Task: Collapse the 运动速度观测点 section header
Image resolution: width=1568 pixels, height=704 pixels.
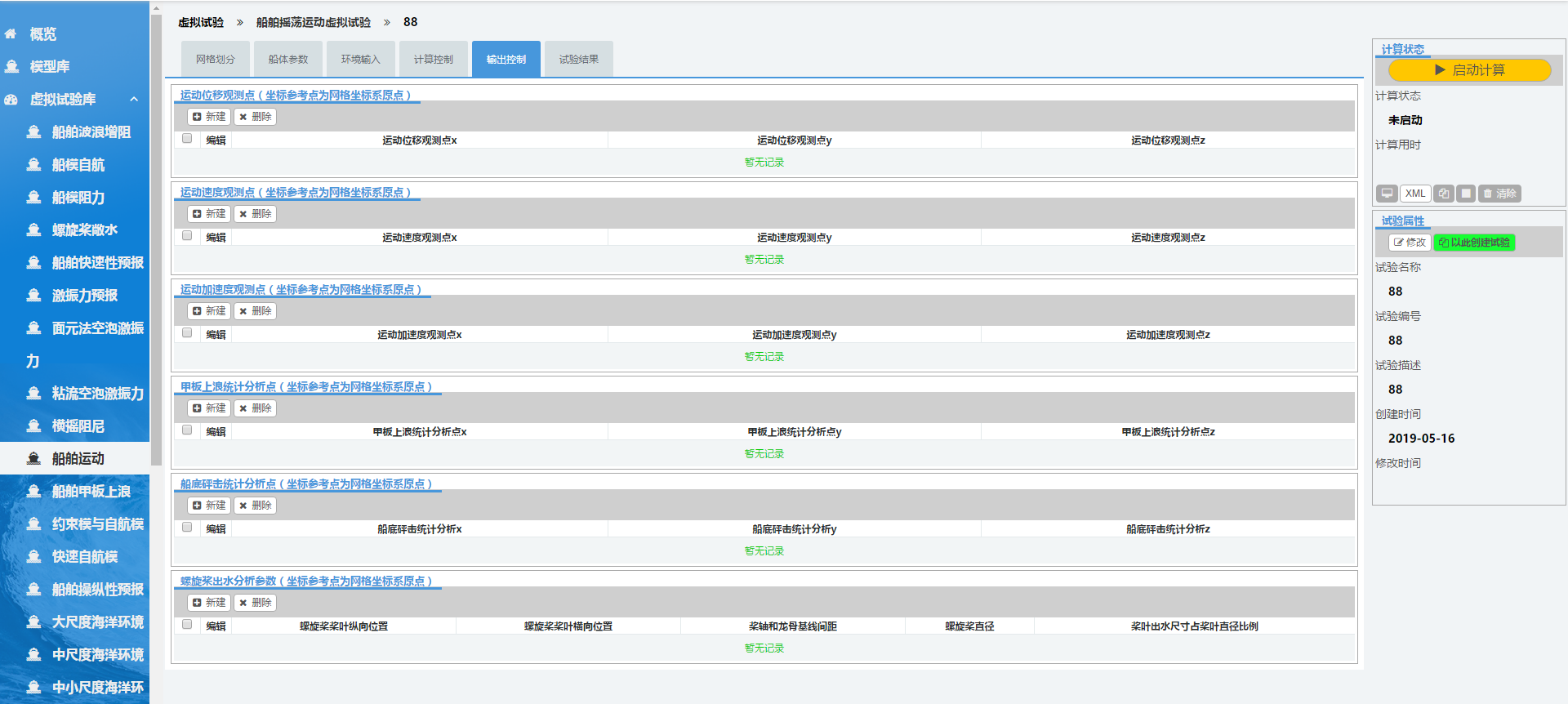Action: pos(296,193)
